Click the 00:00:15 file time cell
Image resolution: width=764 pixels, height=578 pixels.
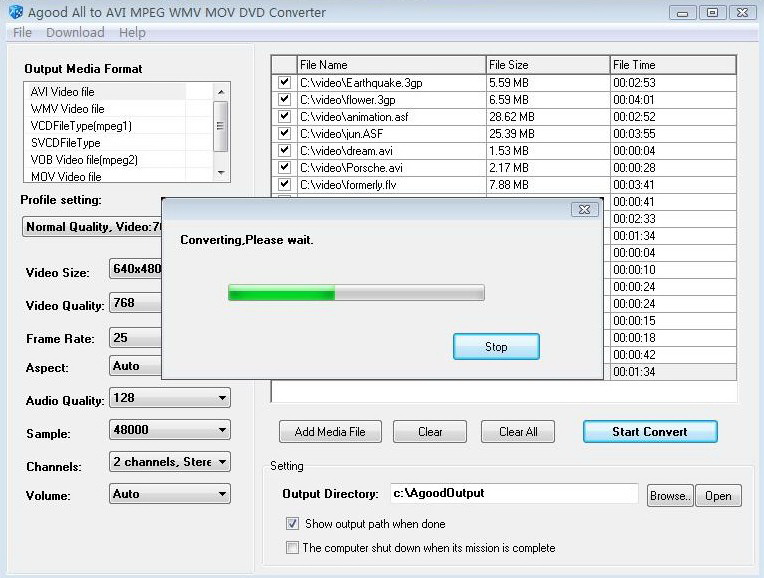[673, 321]
